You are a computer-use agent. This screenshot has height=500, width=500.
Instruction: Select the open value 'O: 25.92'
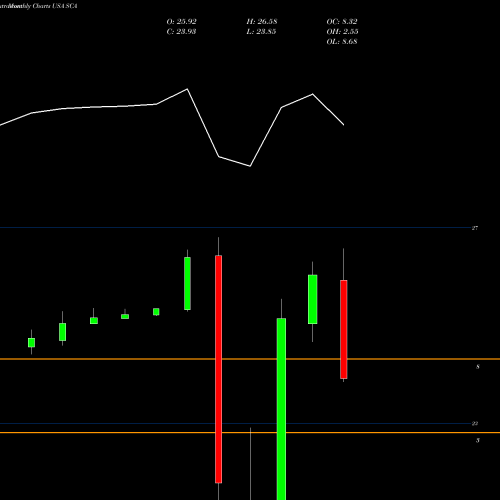tap(181, 22)
